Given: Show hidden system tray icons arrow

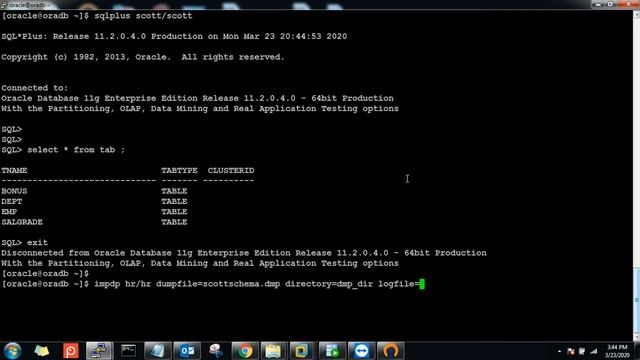Looking at the screenshot, I should pos(559,351).
